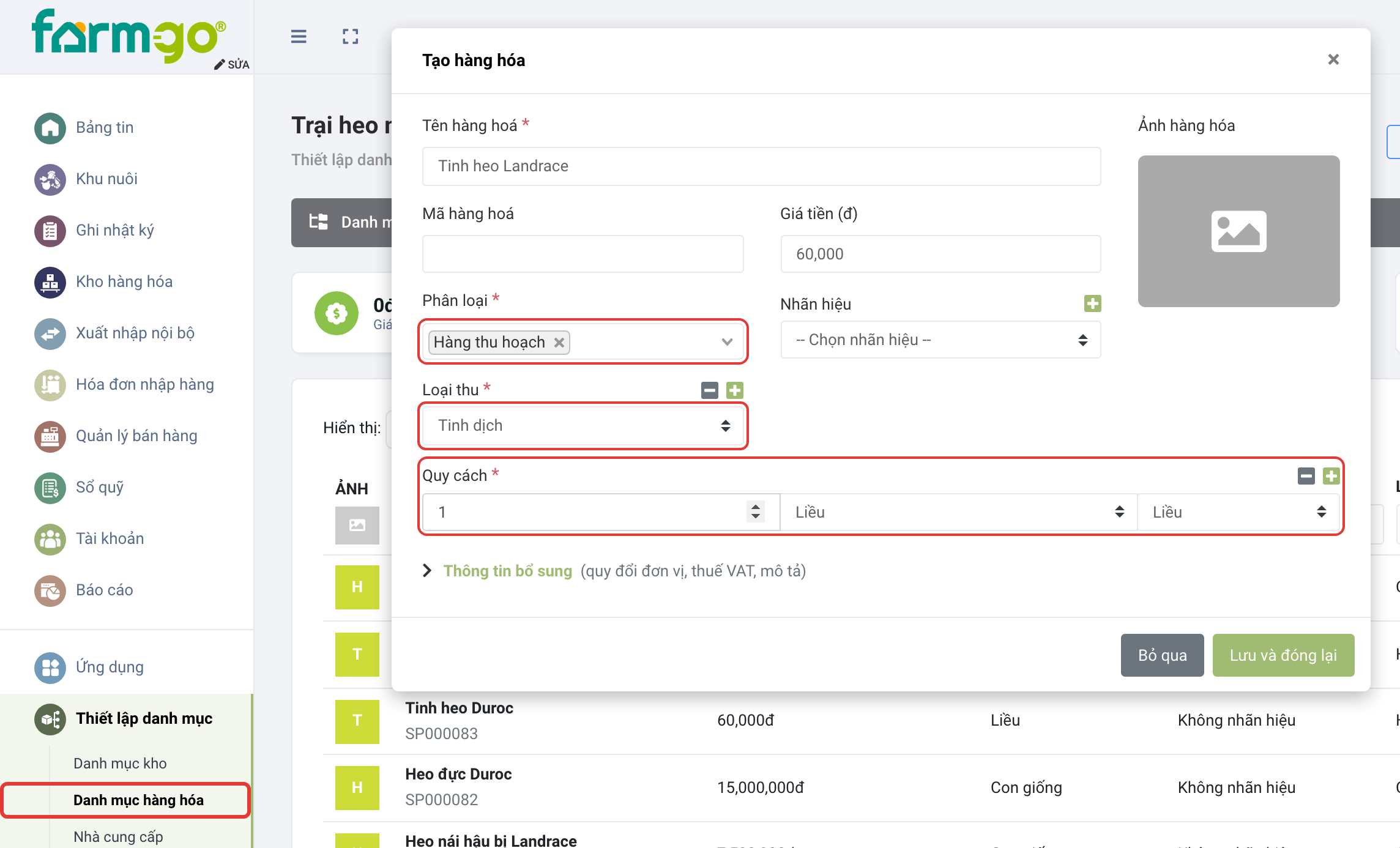Image resolution: width=1400 pixels, height=848 pixels.
Task: Add Quy cách unit with plus icon
Action: pyautogui.click(x=1331, y=476)
